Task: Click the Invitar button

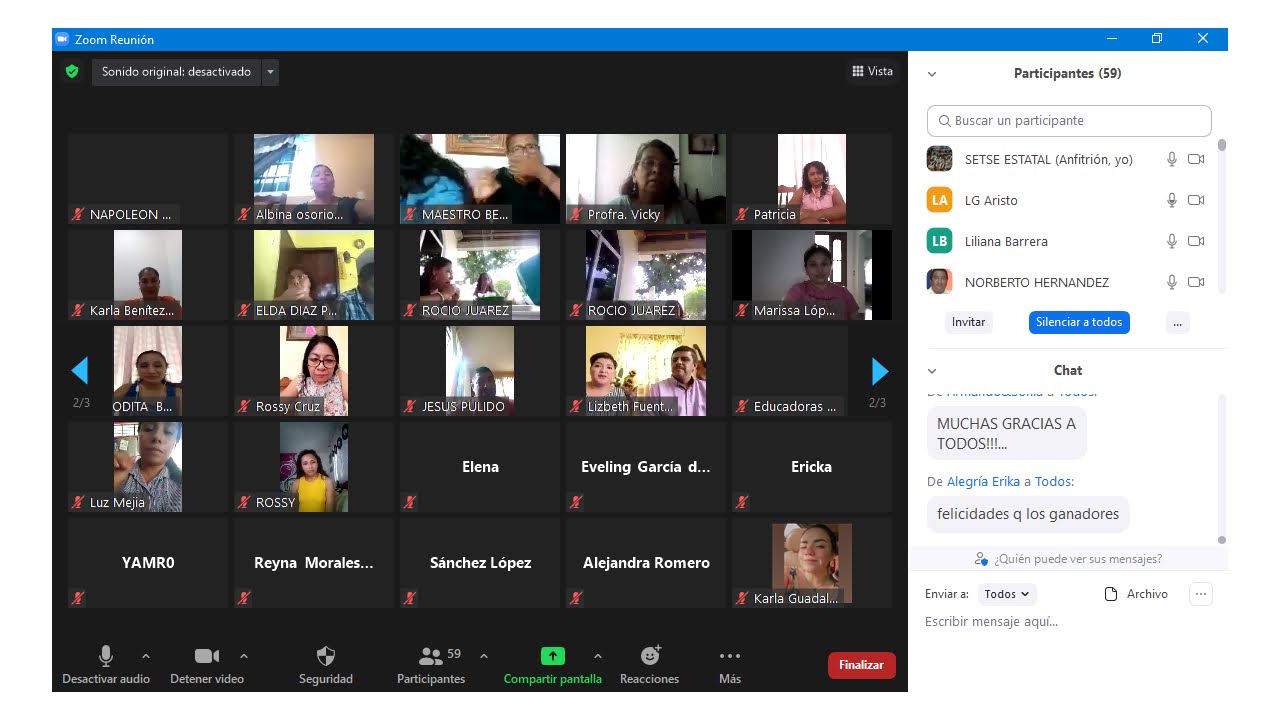Action: click(x=968, y=322)
